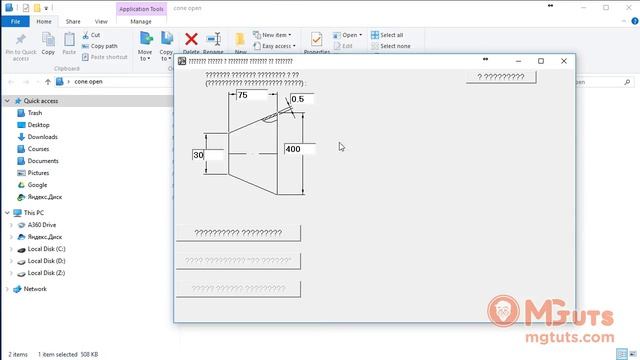The height and width of the screenshot is (360, 640).
Task: Select Documents in navigation pane
Action: tap(43, 161)
